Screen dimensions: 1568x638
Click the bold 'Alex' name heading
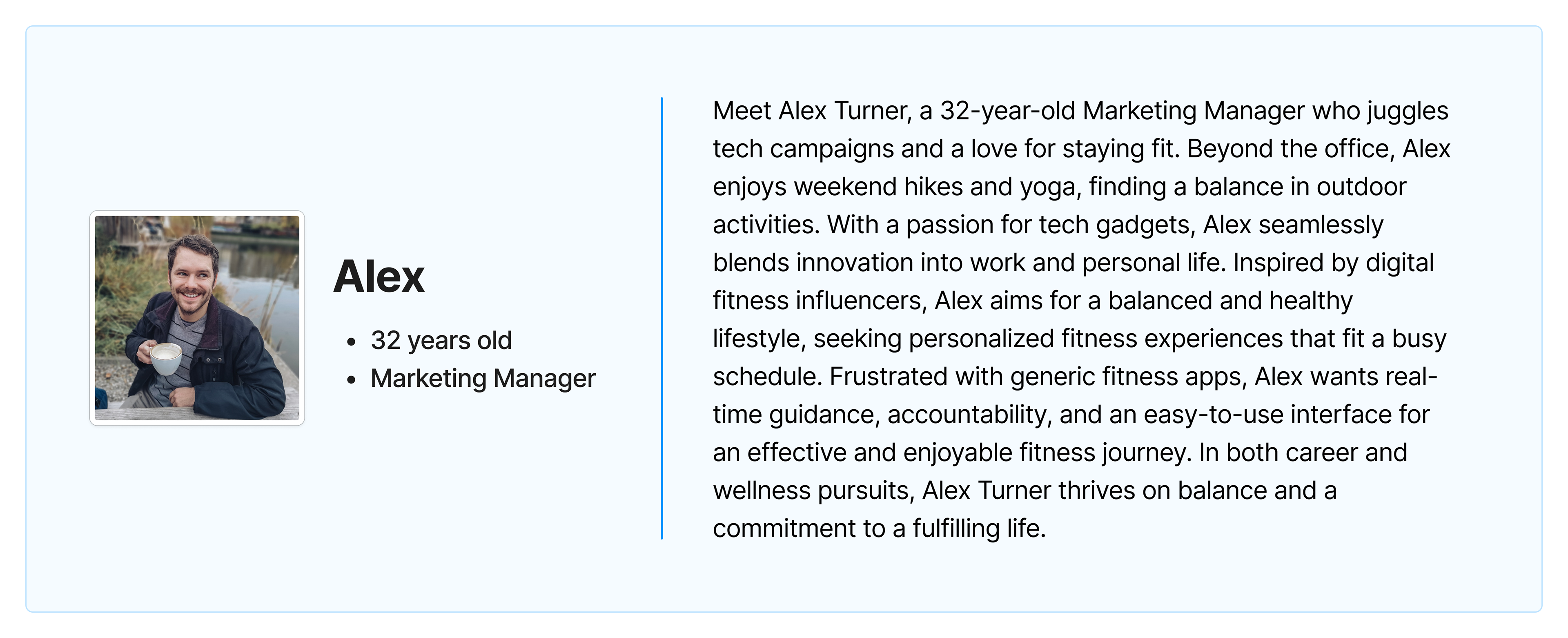click(x=379, y=277)
